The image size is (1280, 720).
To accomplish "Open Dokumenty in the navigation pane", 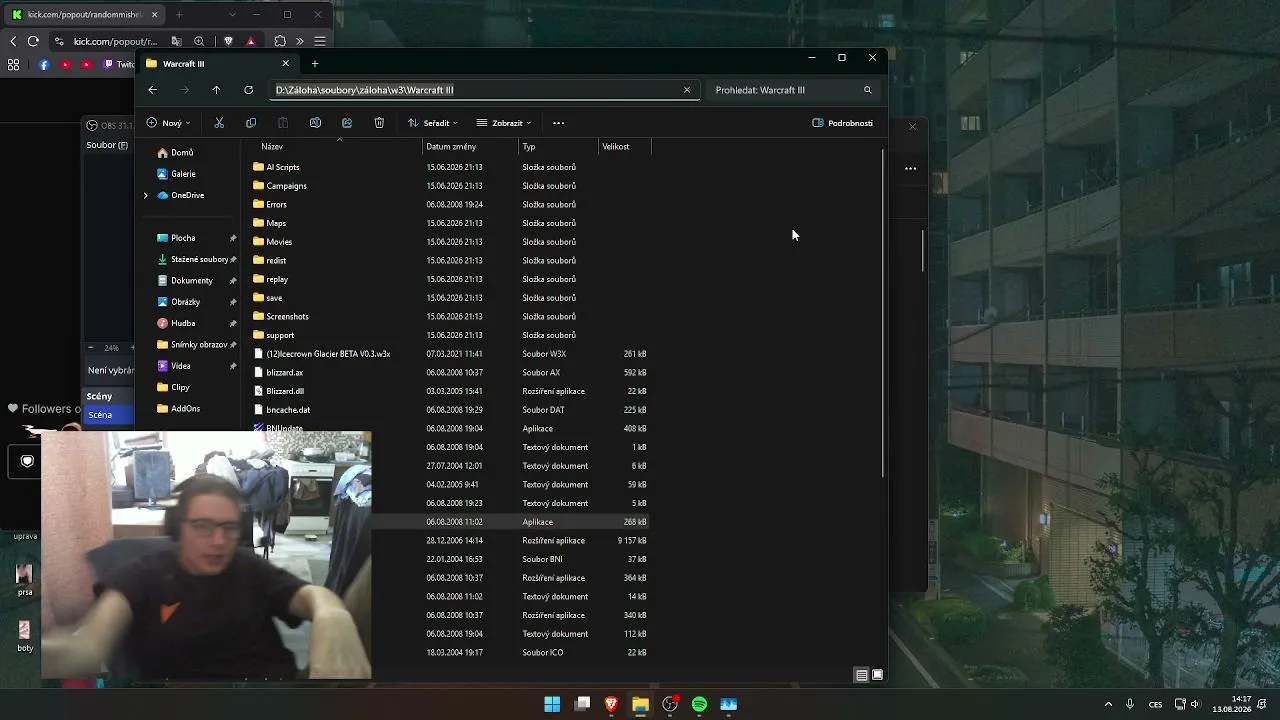I will point(184,281).
